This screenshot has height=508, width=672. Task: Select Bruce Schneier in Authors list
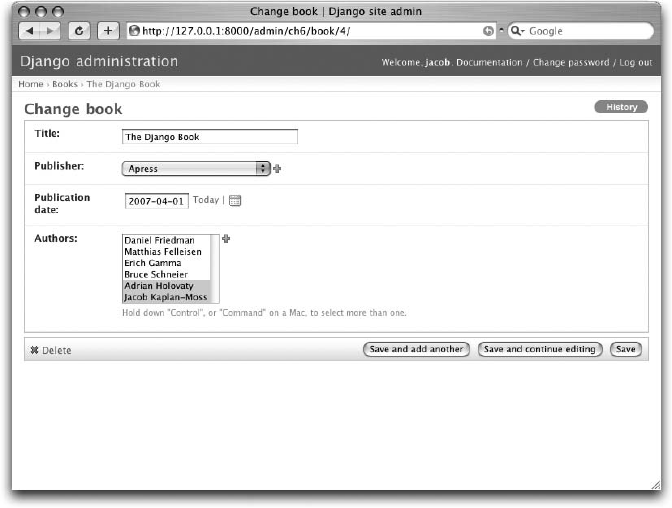[166, 274]
